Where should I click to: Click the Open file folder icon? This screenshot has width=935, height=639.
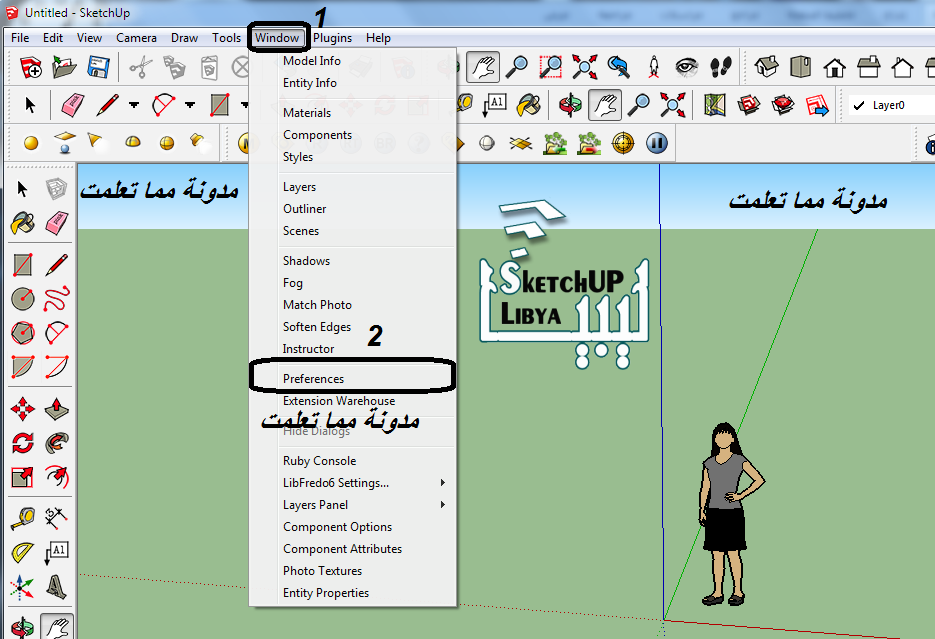[64, 67]
